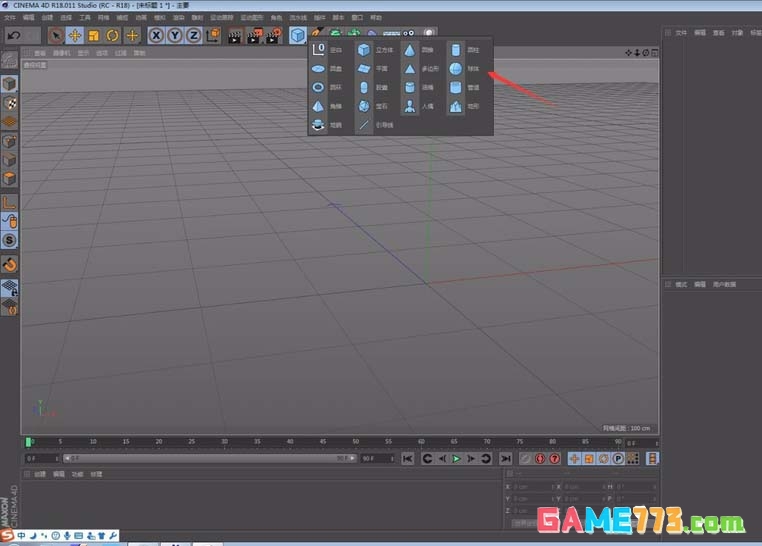Jump to the timeline start
This screenshot has width=762, height=546.
tap(408, 458)
